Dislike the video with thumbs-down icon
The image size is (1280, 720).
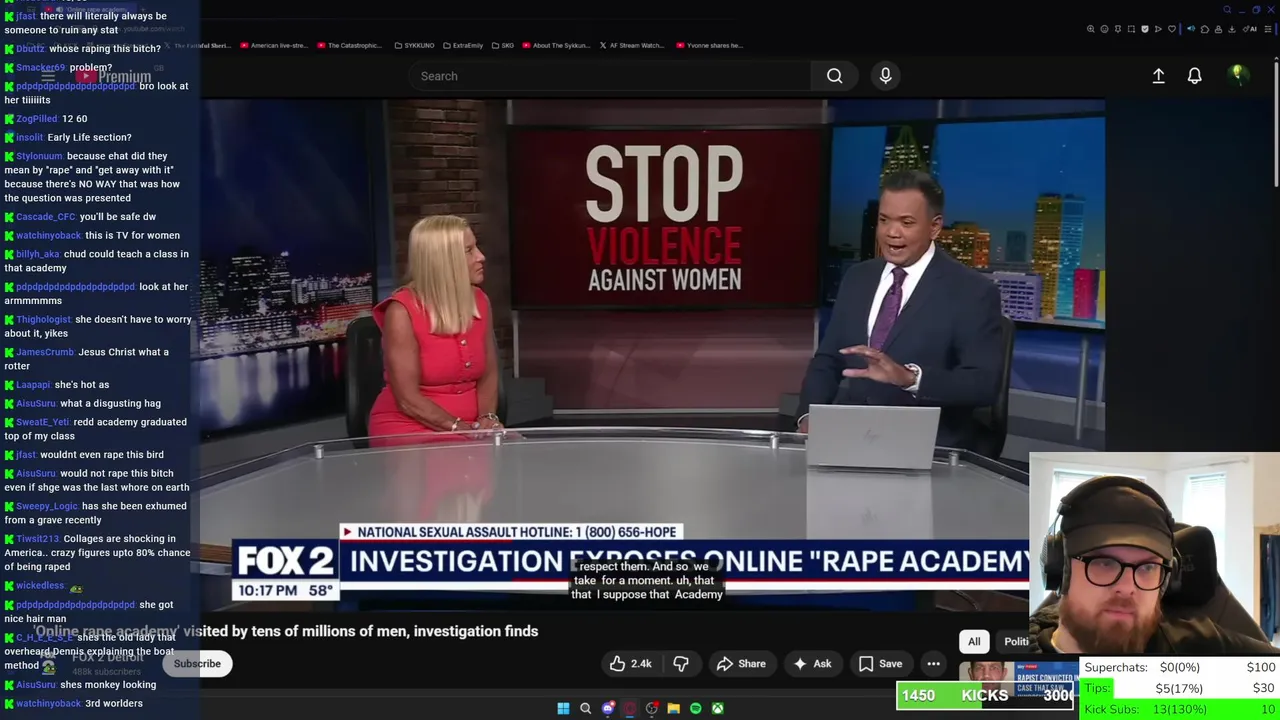coord(681,664)
